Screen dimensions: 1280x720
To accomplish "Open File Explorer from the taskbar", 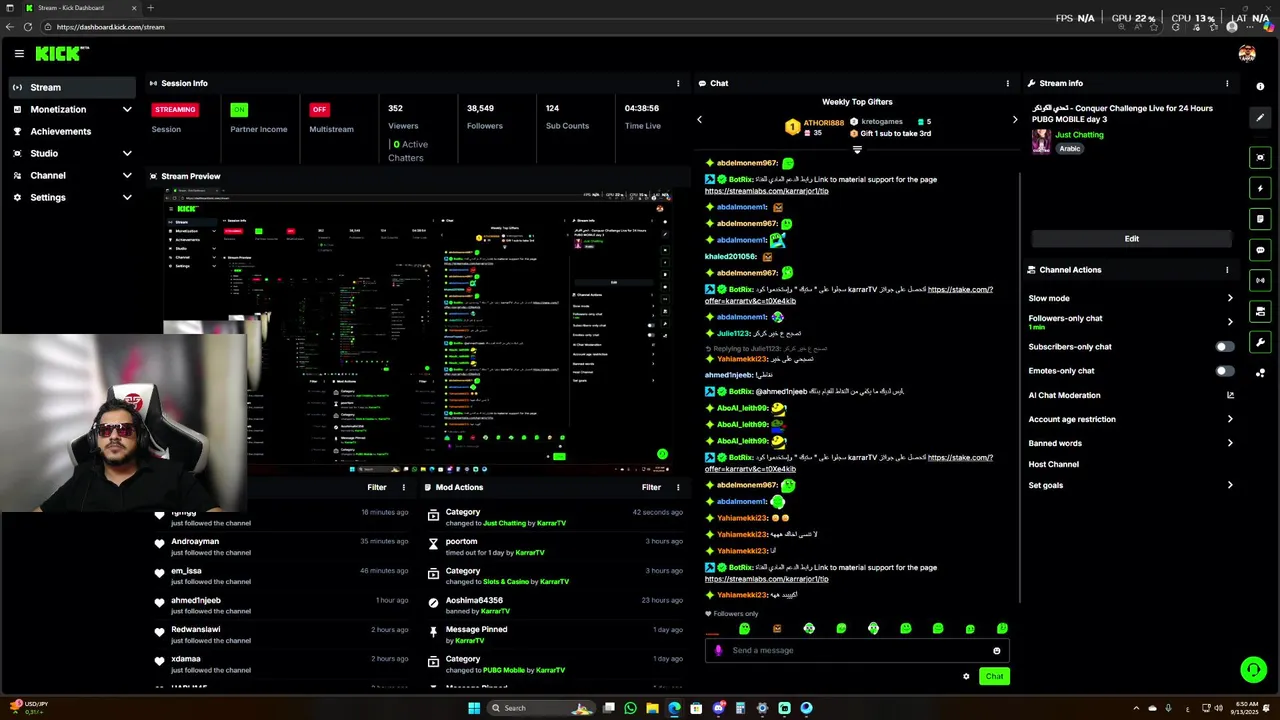I will click(x=652, y=708).
